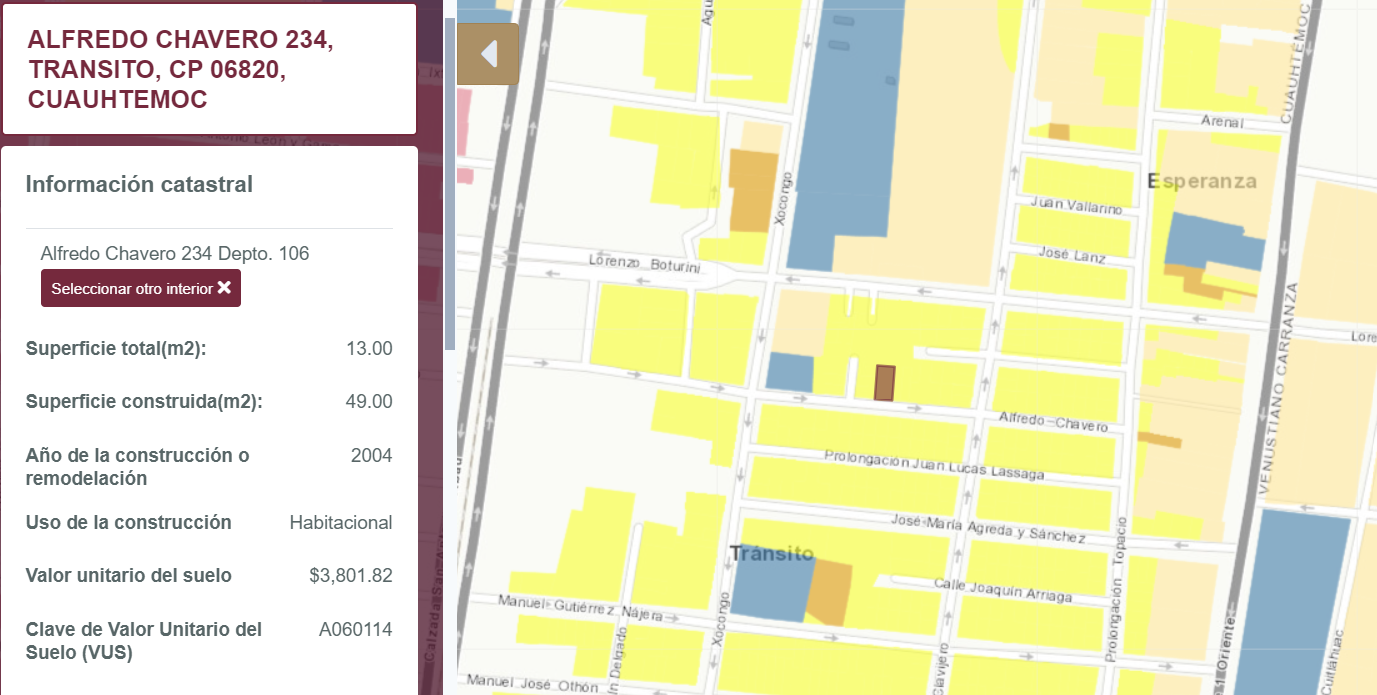1377x695 pixels.
Task: Select the VUS key value A060114
Action: (356, 630)
